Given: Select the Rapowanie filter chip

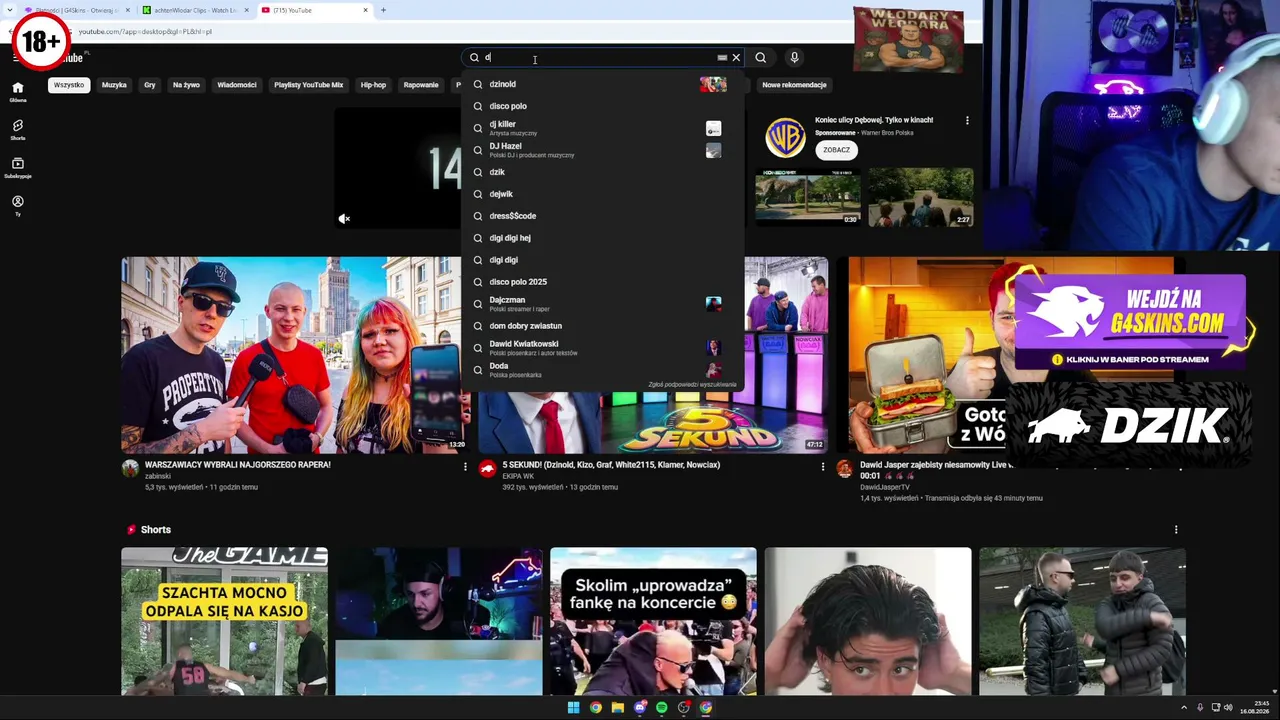Looking at the screenshot, I should pos(421,85).
